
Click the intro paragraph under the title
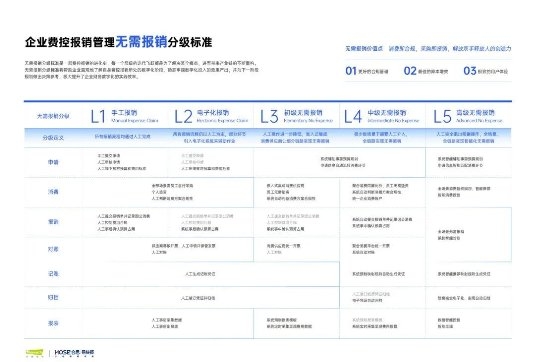click(x=141, y=70)
